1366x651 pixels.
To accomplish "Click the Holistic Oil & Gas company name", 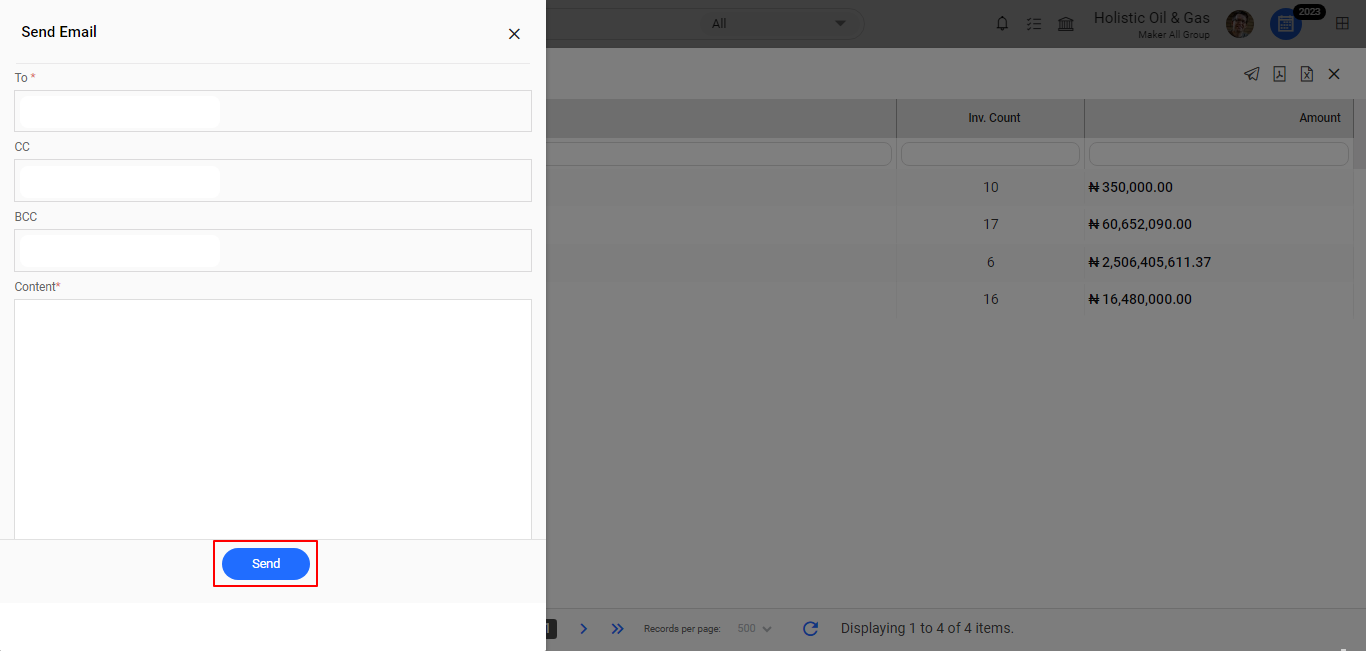I will 1152,18.
